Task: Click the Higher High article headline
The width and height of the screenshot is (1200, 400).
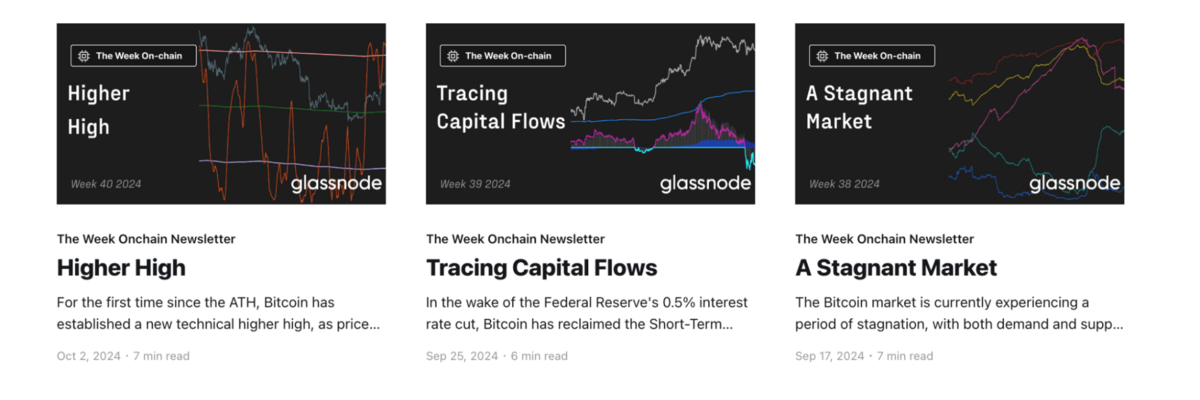Action: pyautogui.click(x=121, y=268)
